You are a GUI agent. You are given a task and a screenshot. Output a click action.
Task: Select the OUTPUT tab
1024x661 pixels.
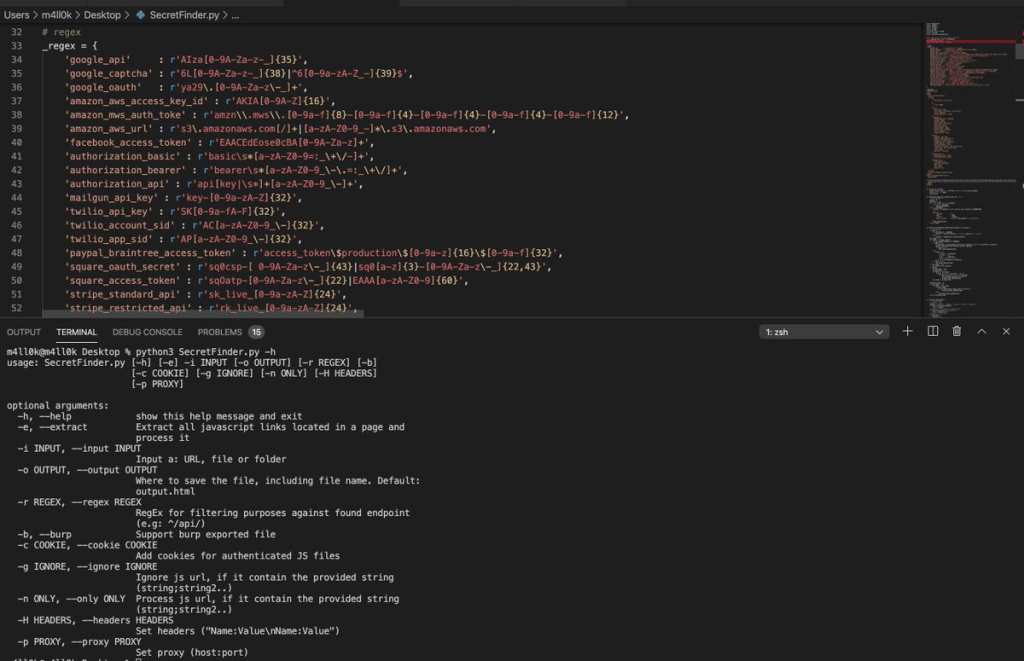pyautogui.click(x=23, y=331)
